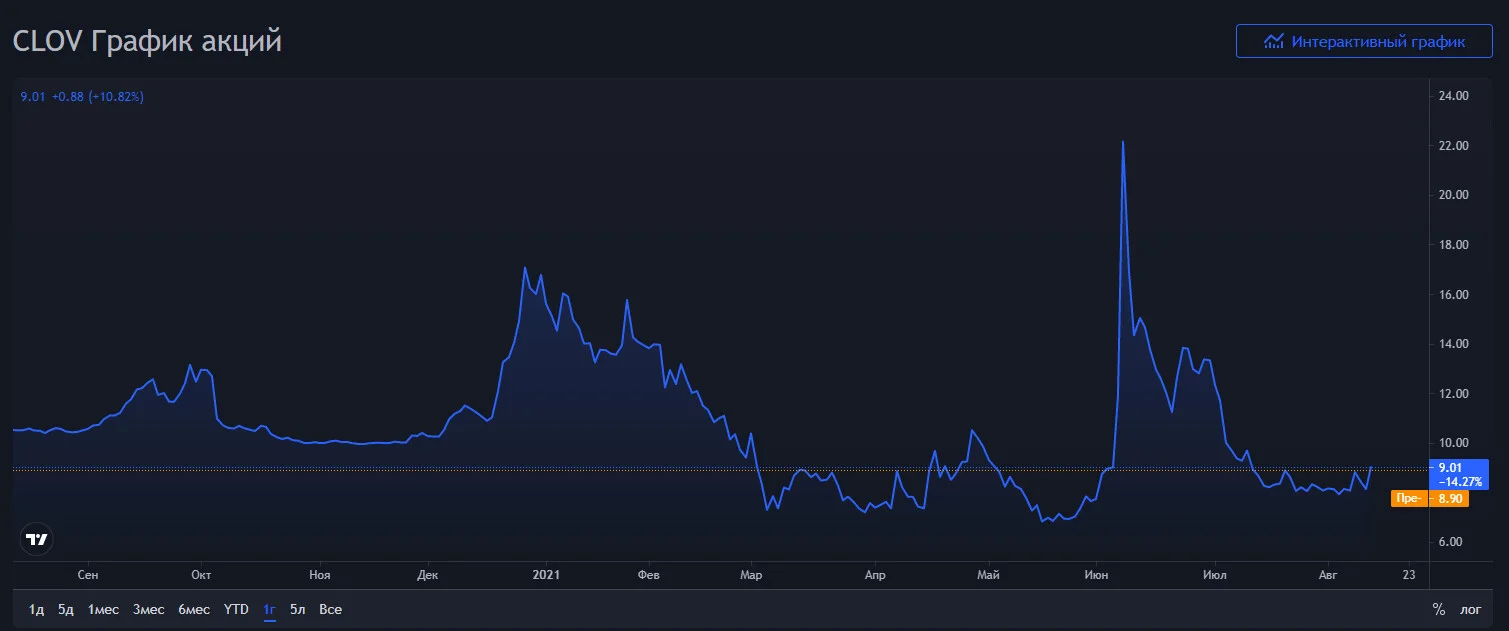
Task: Click the 23 date label on time axis
Action: tap(1409, 575)
